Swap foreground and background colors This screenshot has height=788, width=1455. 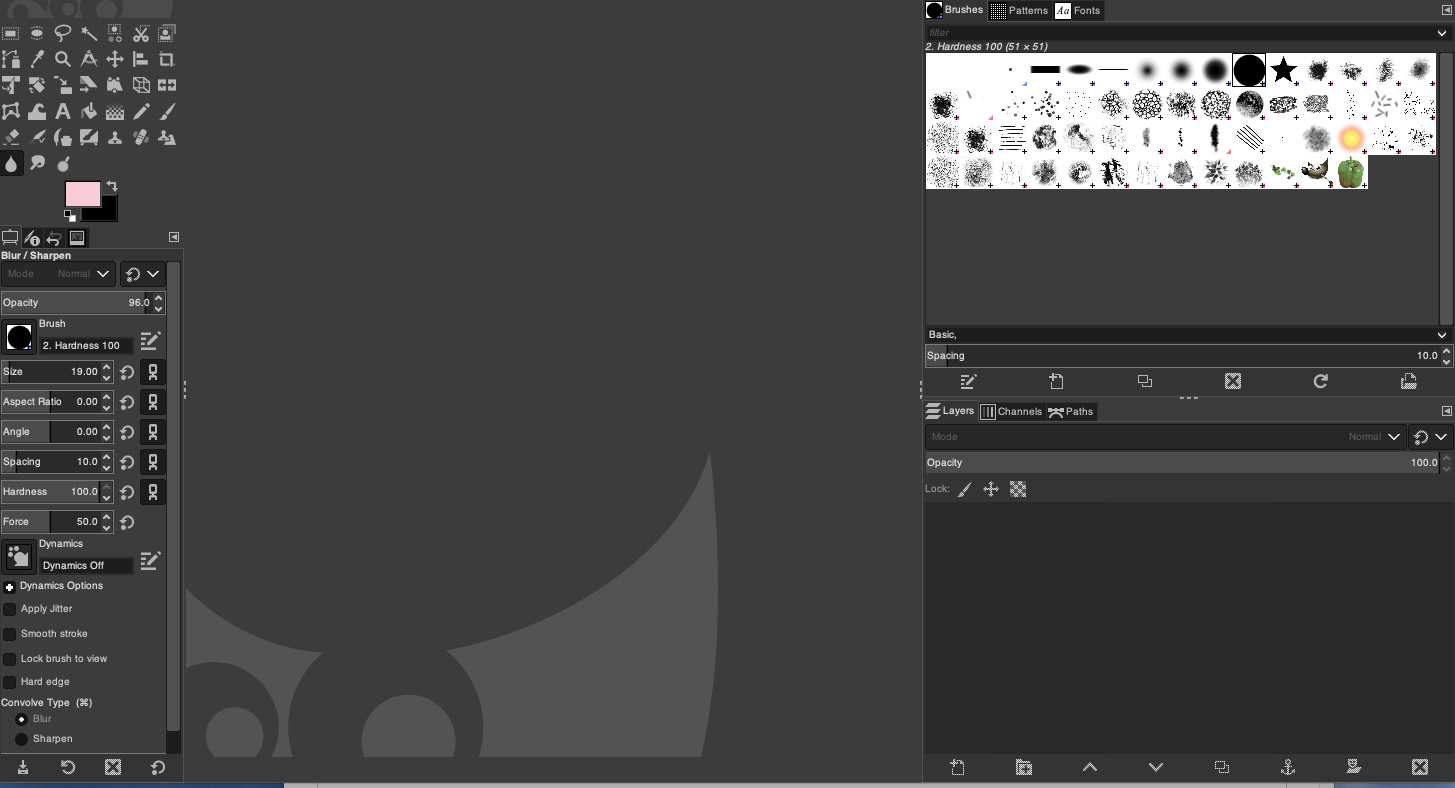tap(112, 186)
